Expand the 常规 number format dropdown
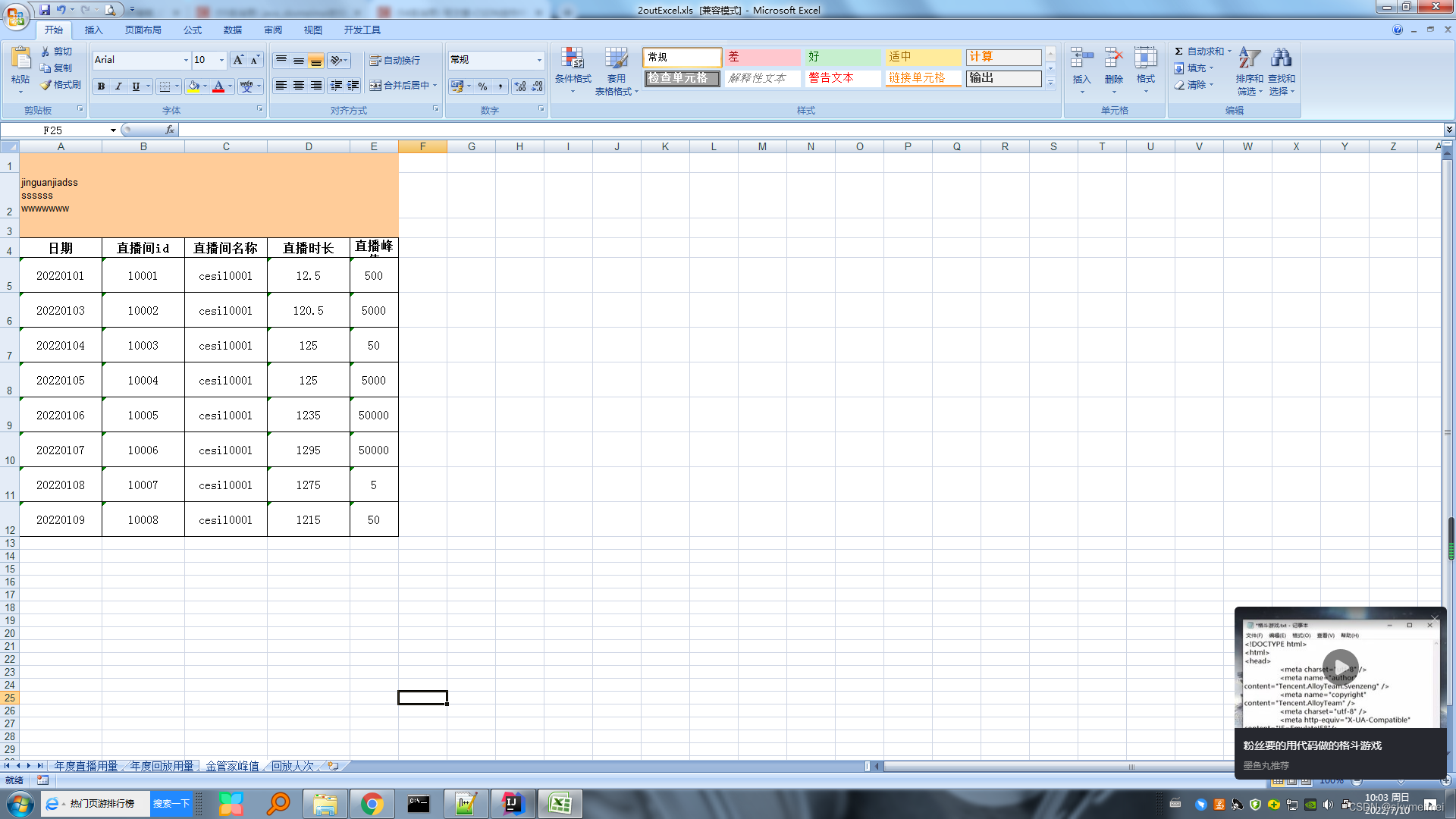 coord(539,60)
